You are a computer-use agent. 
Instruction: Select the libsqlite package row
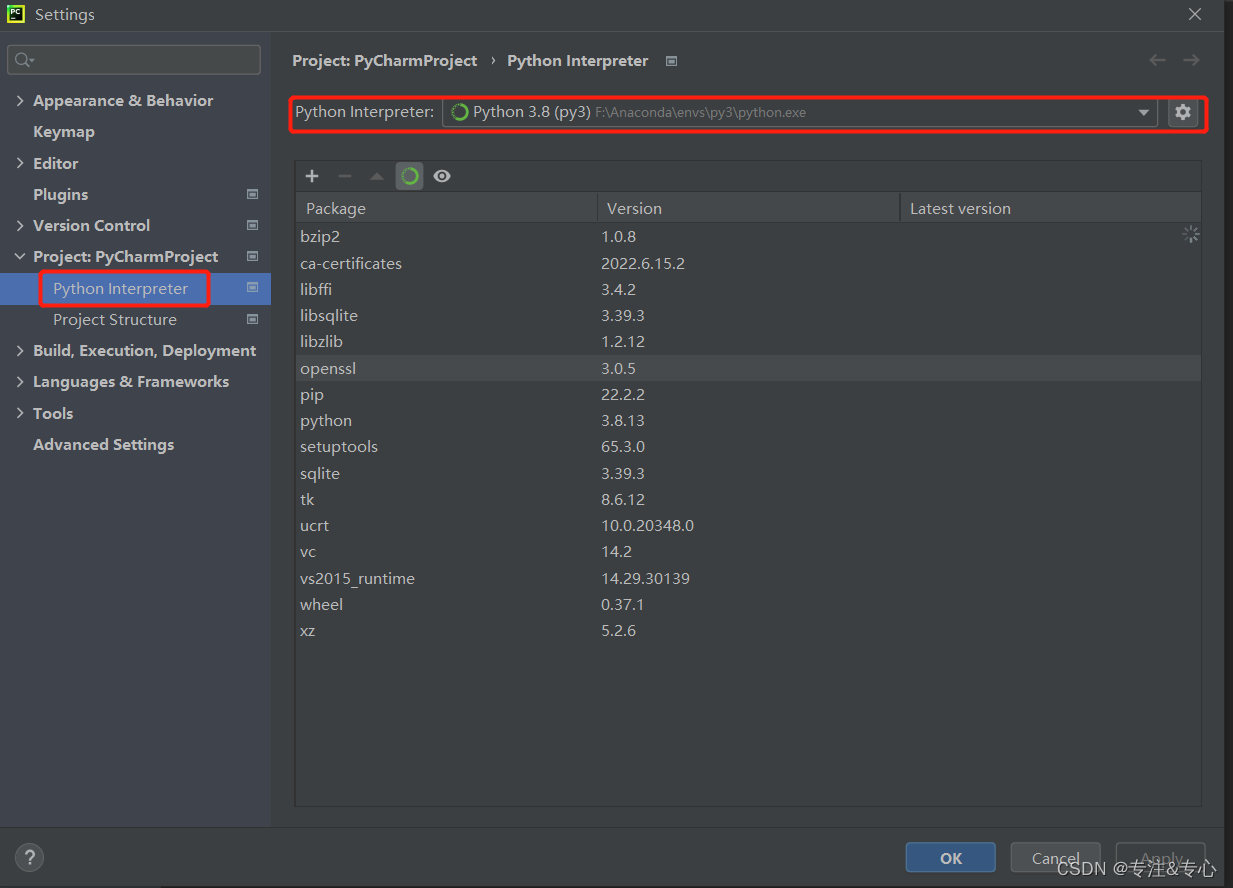tap(748, 315)
